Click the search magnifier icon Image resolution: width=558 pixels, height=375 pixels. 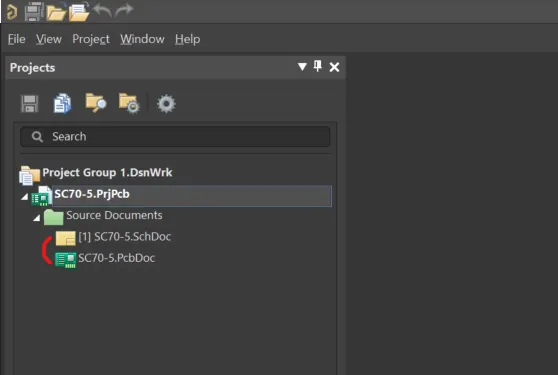click(37, 137)
